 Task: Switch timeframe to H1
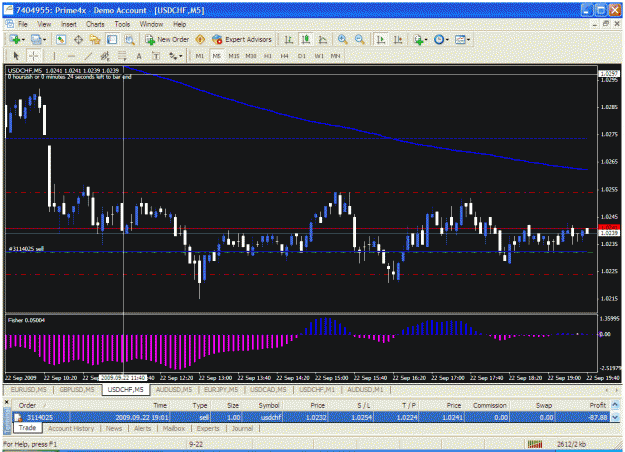(267, 56)
